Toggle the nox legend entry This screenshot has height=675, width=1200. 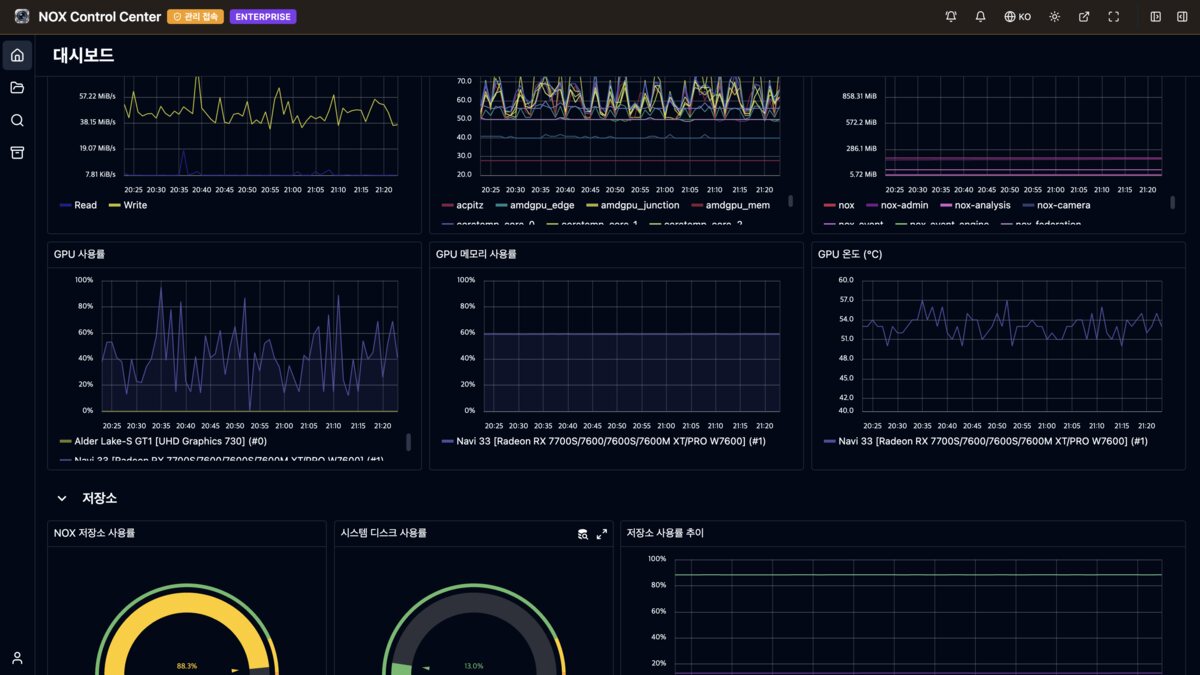click(x=839, y=205)
